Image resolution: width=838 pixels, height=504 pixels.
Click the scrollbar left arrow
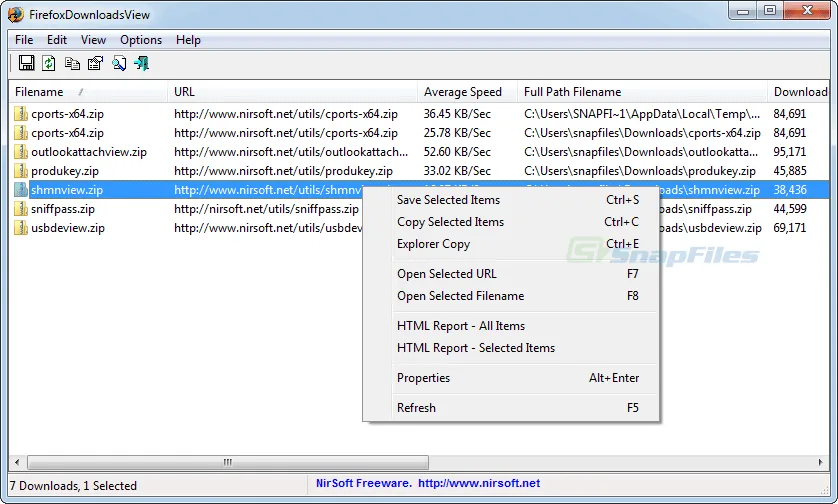tap(17, 462)
